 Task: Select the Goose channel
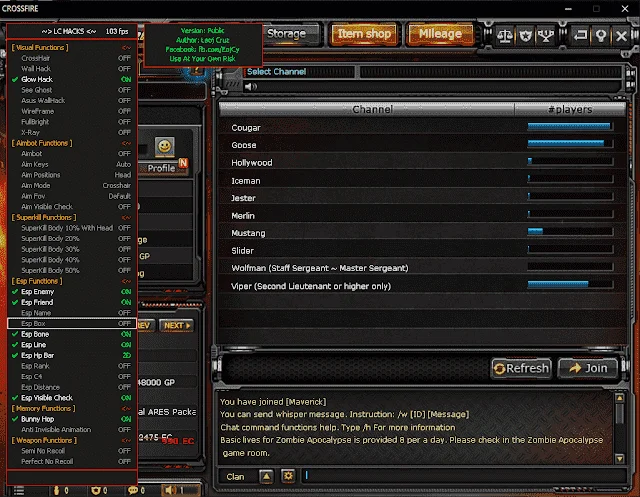pyautogui.click(x=422, y=145)
